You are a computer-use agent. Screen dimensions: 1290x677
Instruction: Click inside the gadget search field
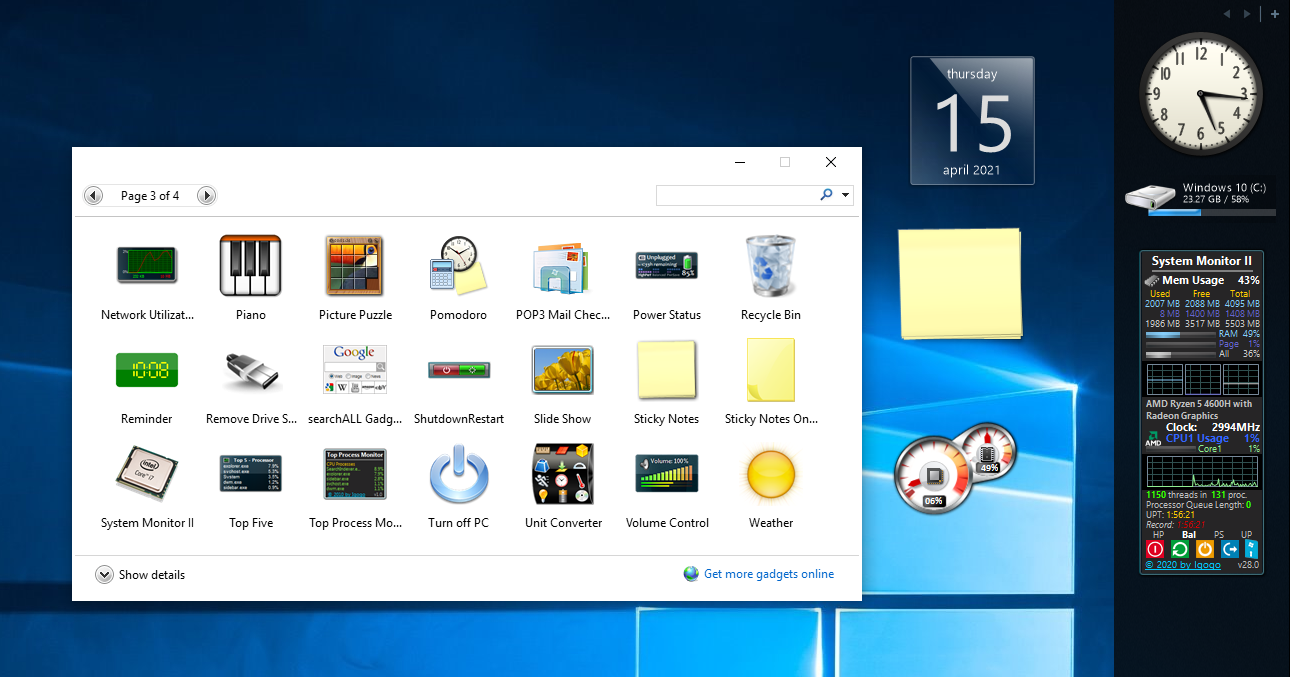[x=740, y=195]
